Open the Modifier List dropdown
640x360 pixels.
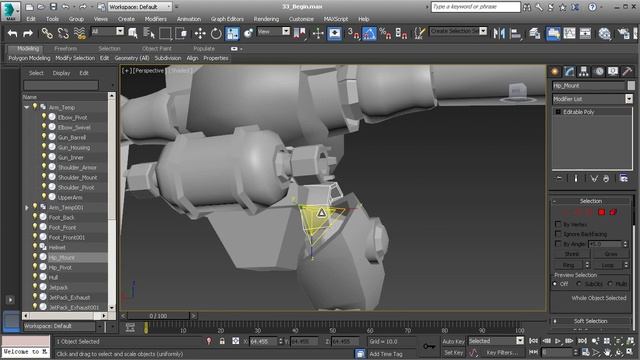[592, 99]
